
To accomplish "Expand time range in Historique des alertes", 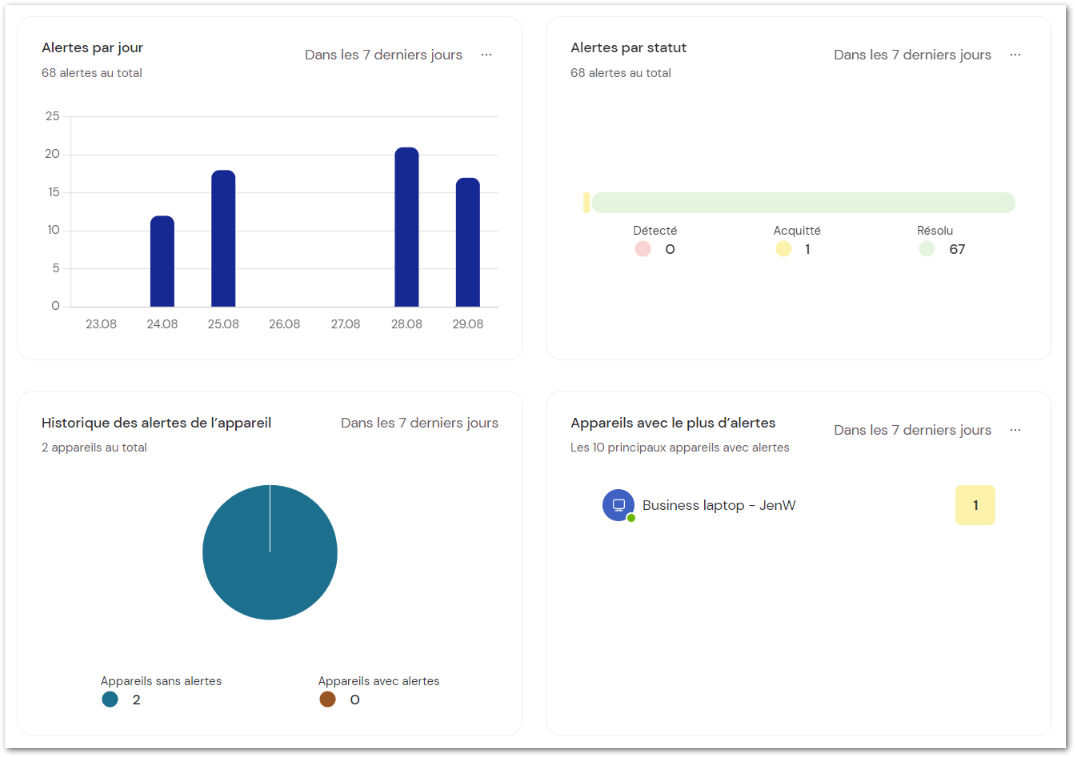I will pos(420,423).
